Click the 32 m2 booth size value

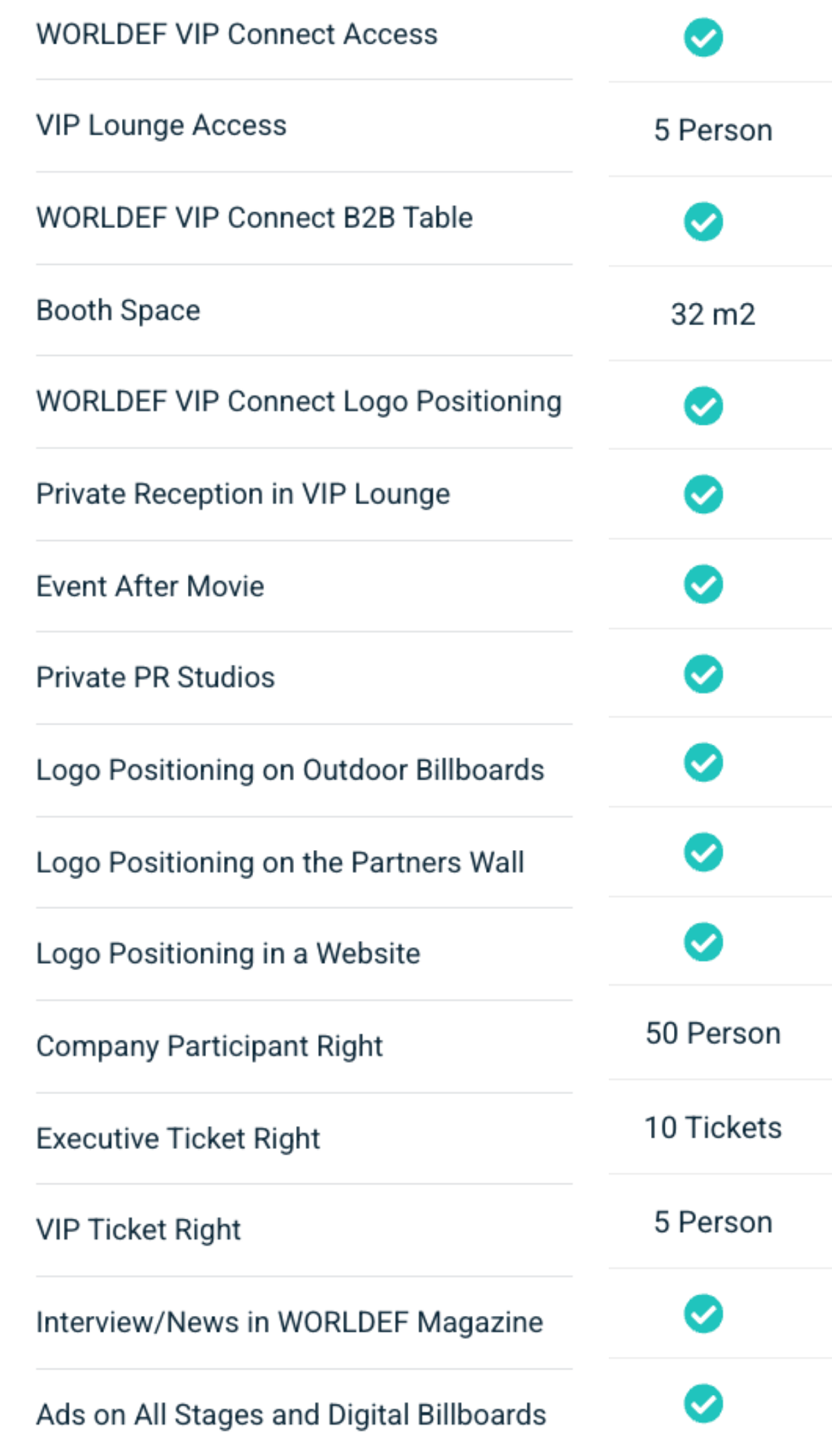pos(713,314)
